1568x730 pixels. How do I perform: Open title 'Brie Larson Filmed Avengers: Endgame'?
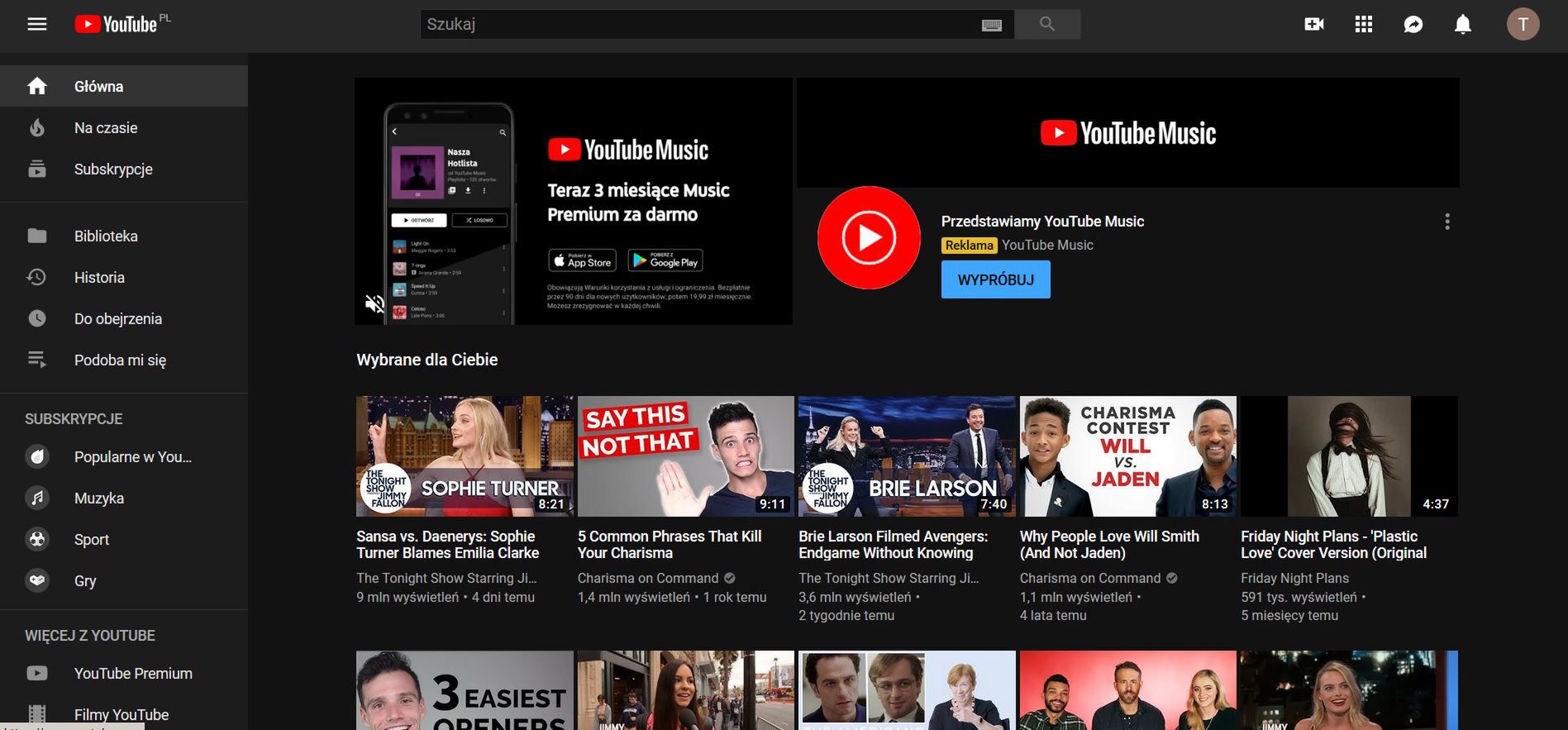click(x=893, y=544)
